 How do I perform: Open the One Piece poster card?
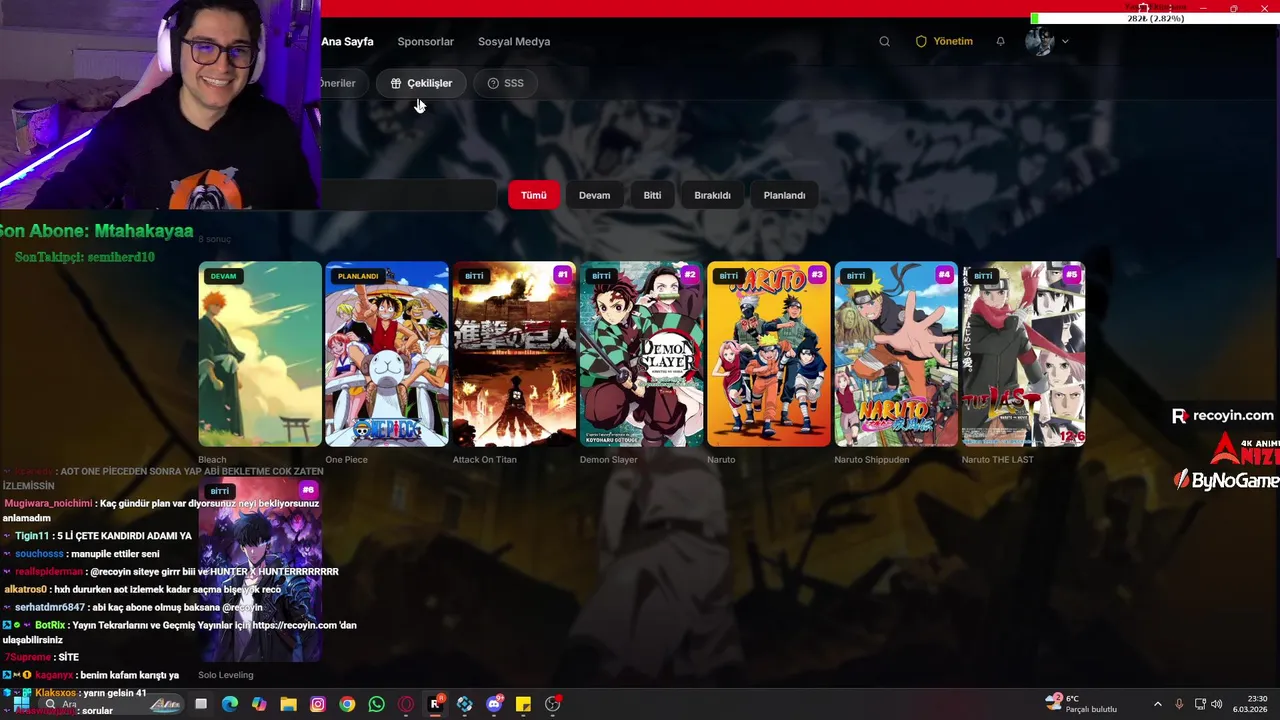[387, 354]
